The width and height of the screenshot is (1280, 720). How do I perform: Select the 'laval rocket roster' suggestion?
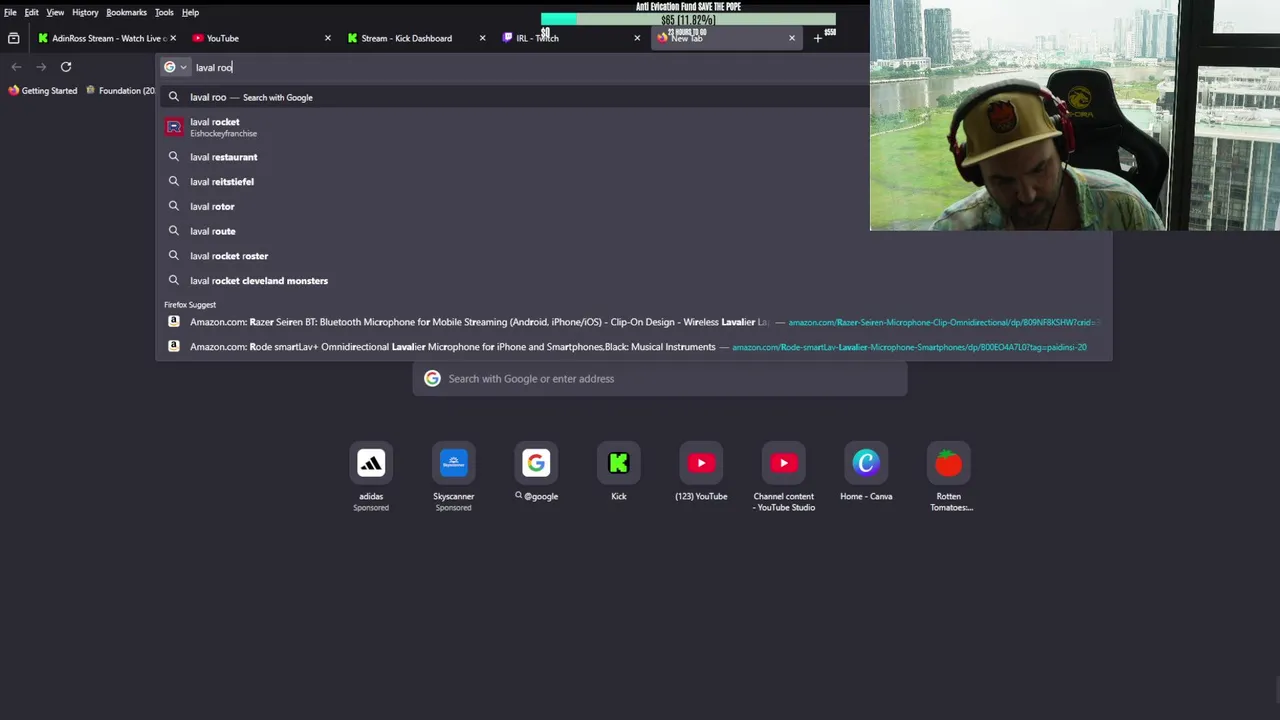point(634,256)
